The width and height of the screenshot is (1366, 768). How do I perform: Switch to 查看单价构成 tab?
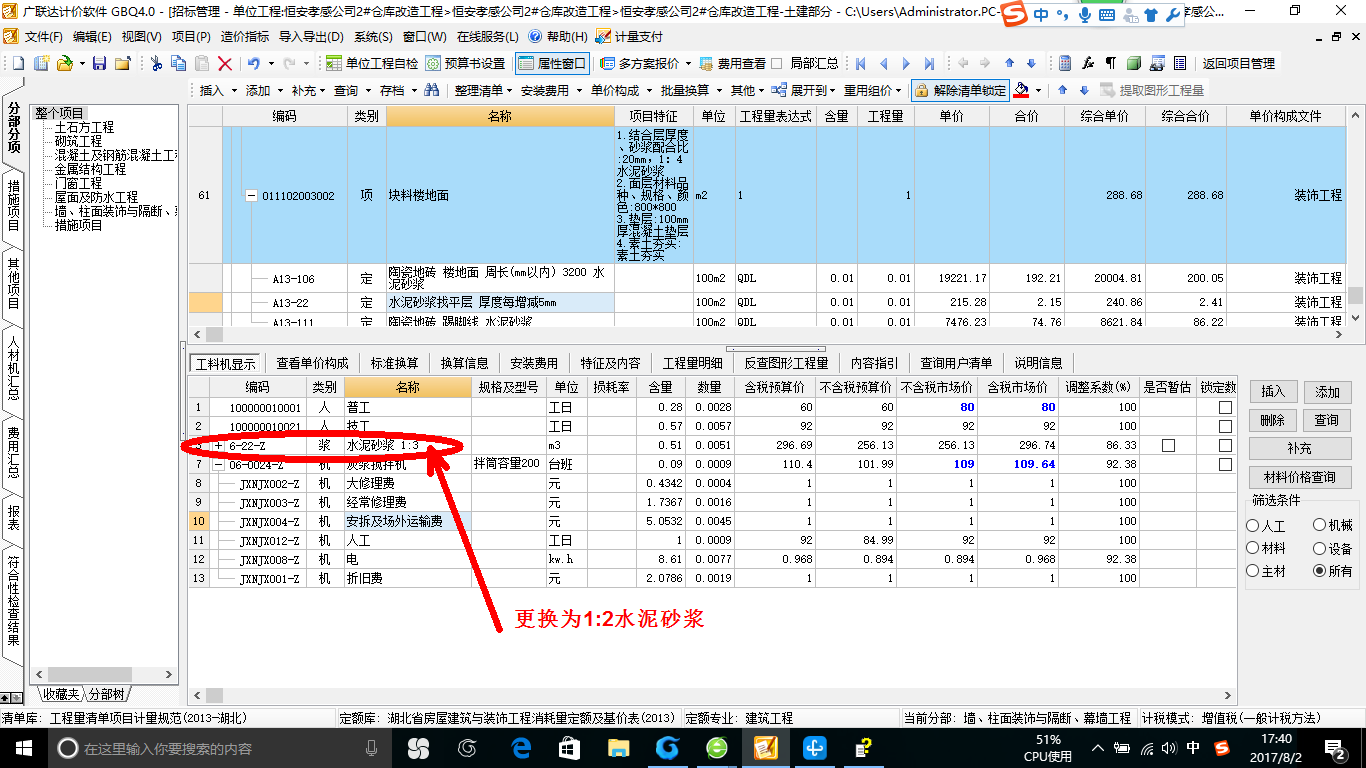(x=313, y=363)
